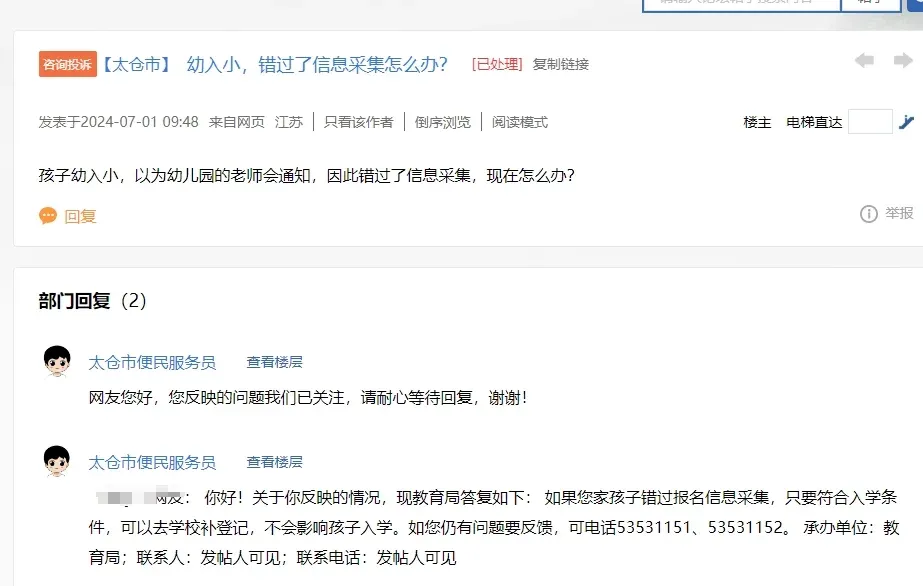Screen dimensions: 923x586
Task: Filter posts with 只看该作者
Action: coord(358,122)
